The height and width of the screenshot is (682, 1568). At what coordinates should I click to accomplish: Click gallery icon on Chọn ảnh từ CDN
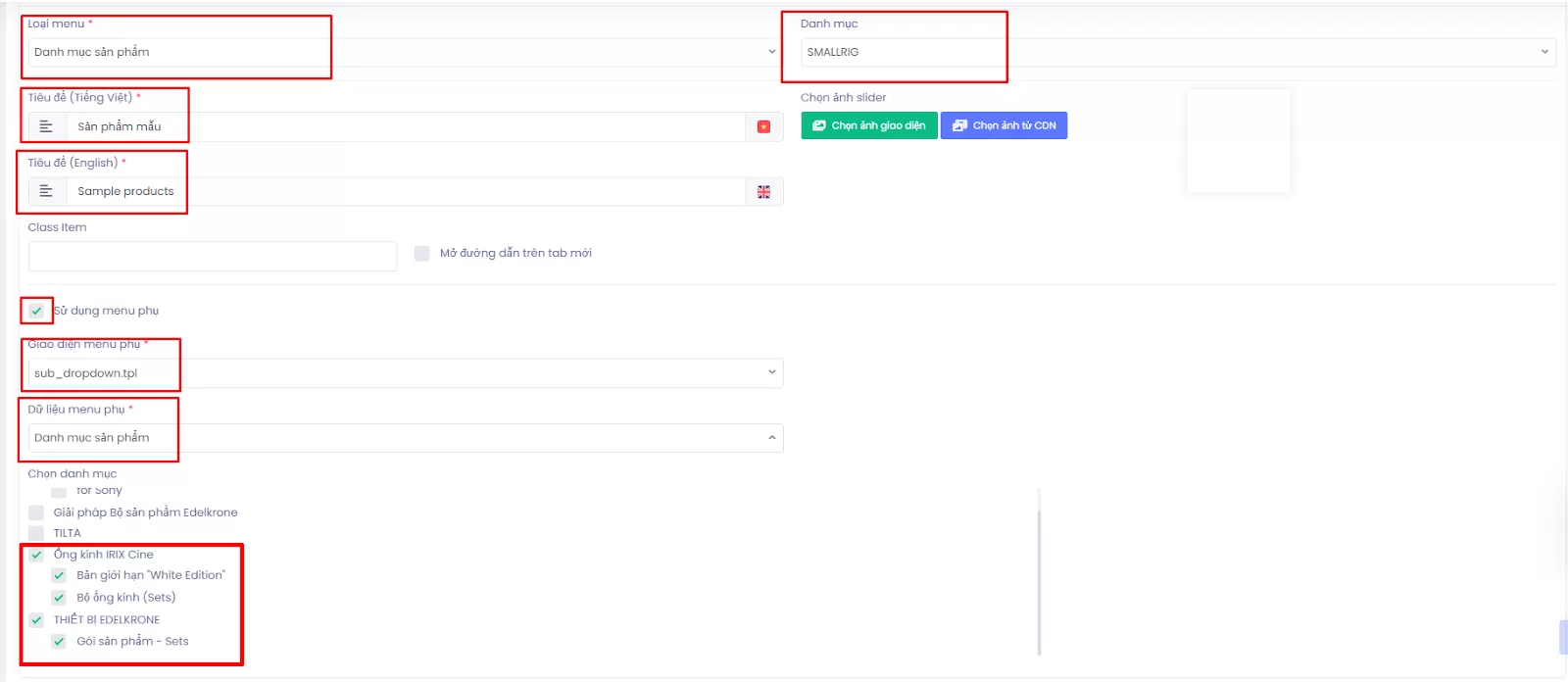click(959, 125)
